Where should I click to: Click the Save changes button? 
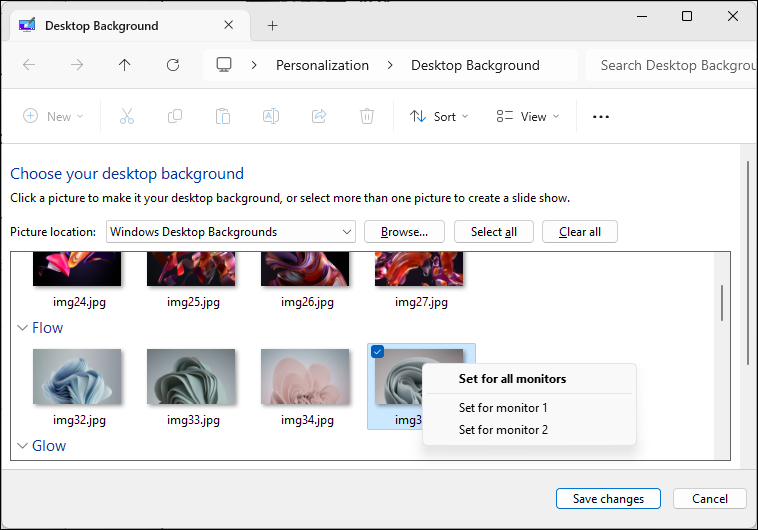click(x=608, y=499)
